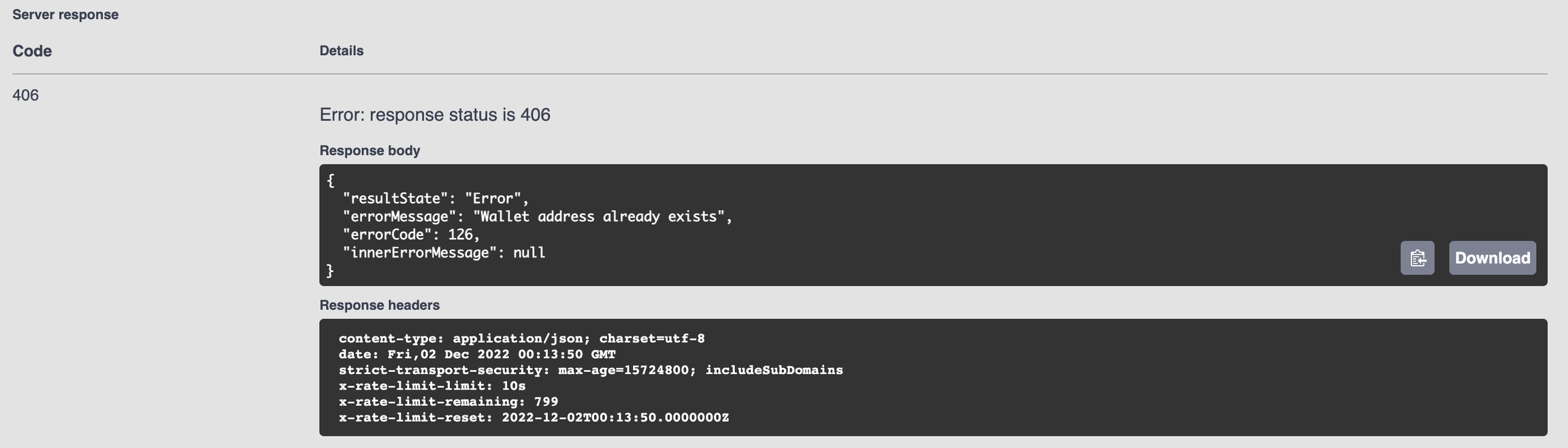Click the "errorCode": 126 line
1568x448 pixels.
pos(411,235)
